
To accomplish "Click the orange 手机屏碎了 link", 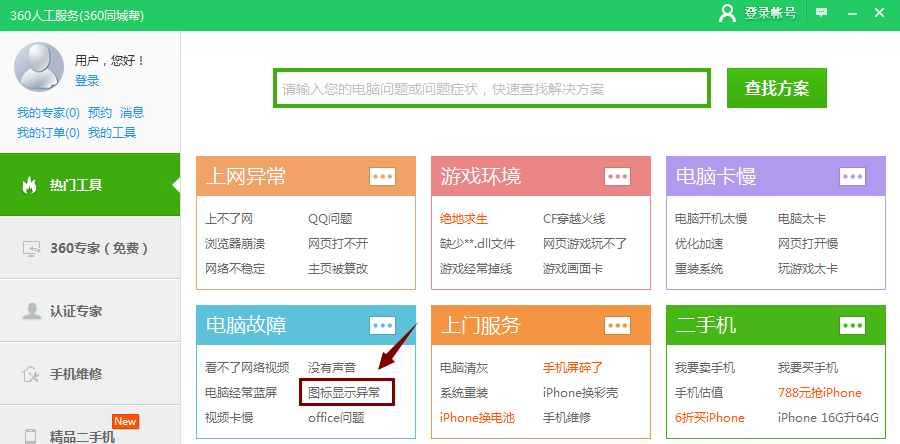I will point(573,368).
